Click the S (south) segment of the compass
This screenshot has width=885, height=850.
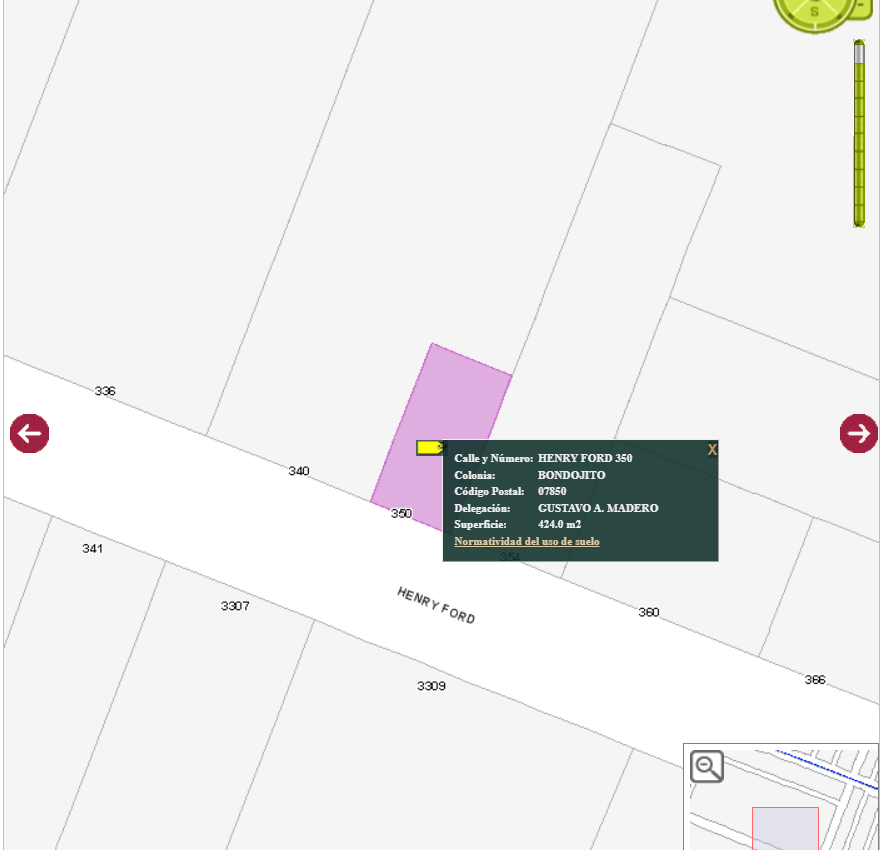pyautogui.click(x=814, y=12)
